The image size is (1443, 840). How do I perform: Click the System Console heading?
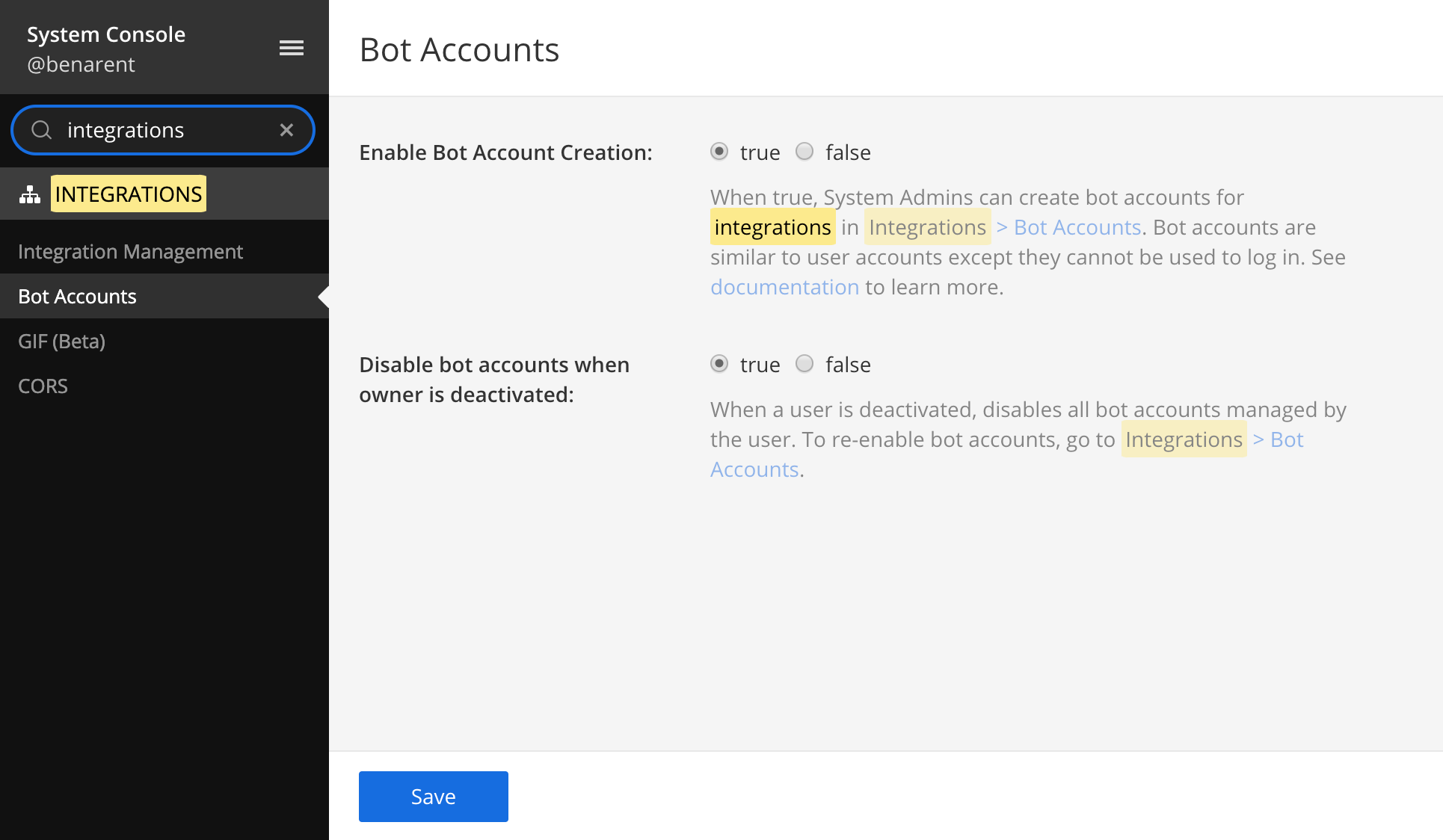(106, 34)
